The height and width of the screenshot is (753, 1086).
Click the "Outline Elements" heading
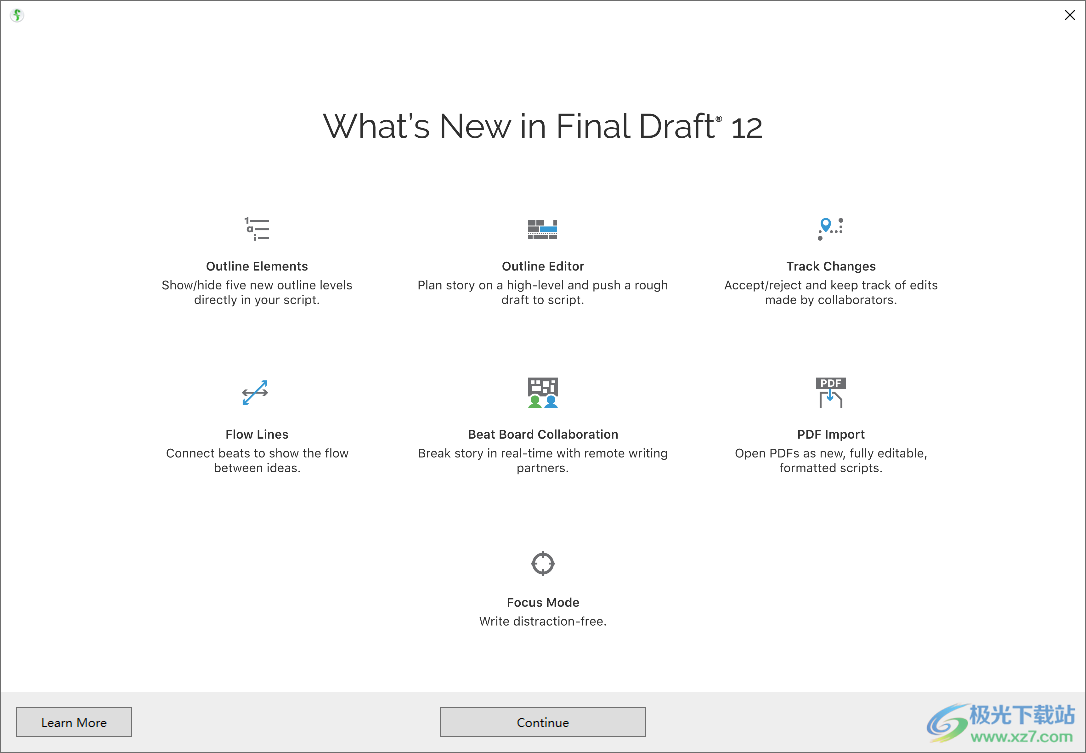(257, 266)
